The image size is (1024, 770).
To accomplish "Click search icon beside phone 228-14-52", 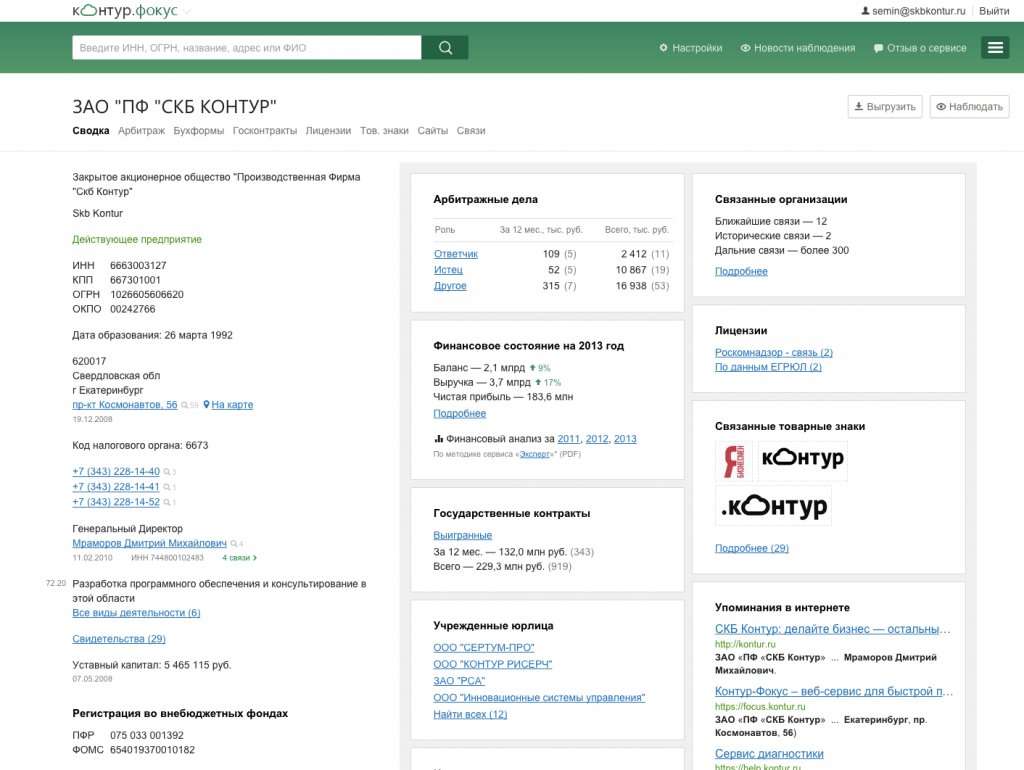I will click(x=167, y=502).
